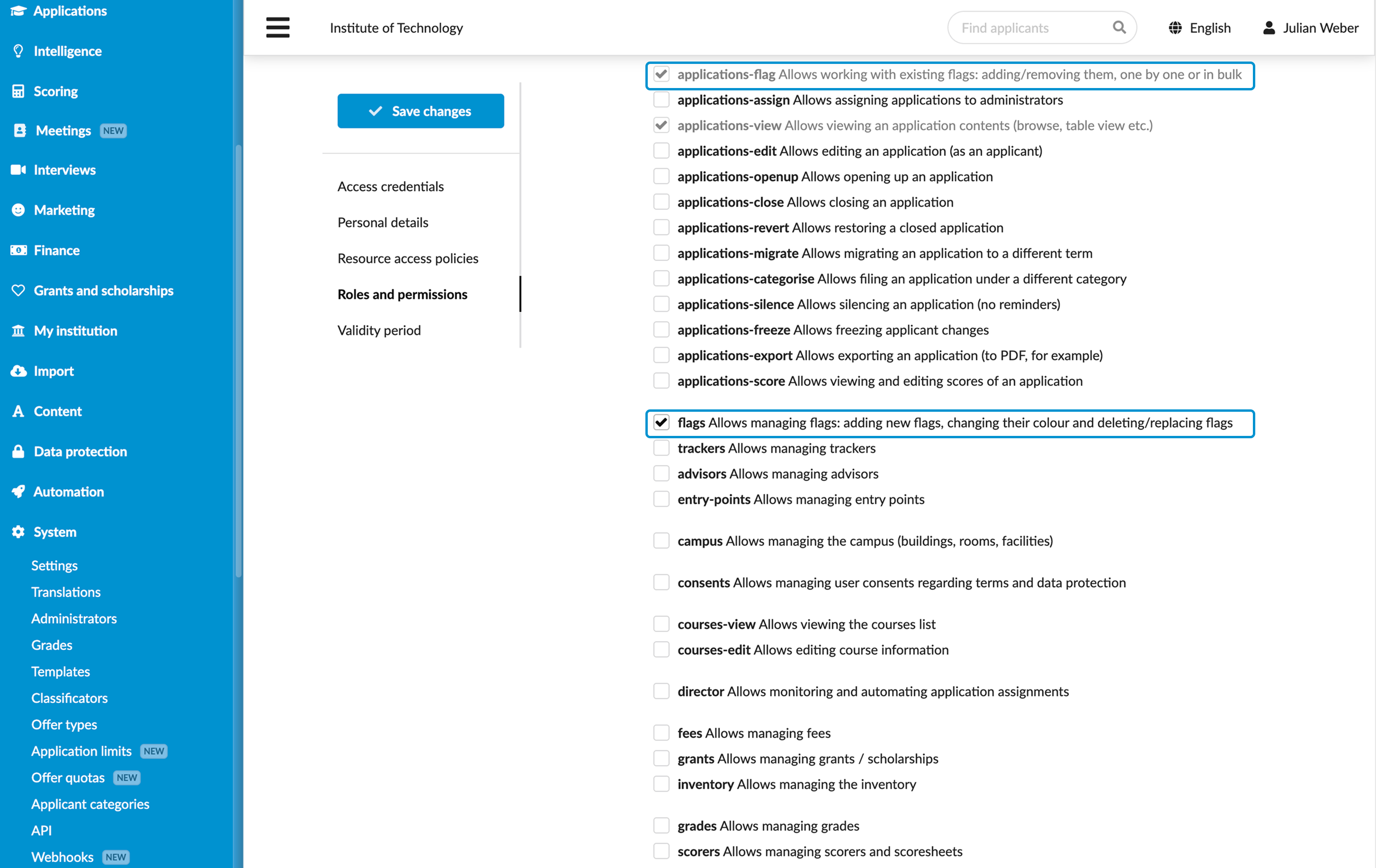Expand the Marketing sidebar section
Image resolution: width=1376 pixels, height=868 pixels.
[x=64, y=210]
